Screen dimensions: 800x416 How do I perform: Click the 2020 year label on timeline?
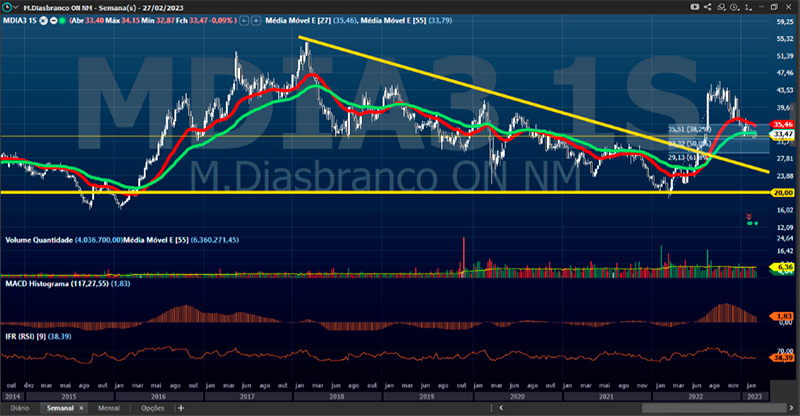point(517,397)
